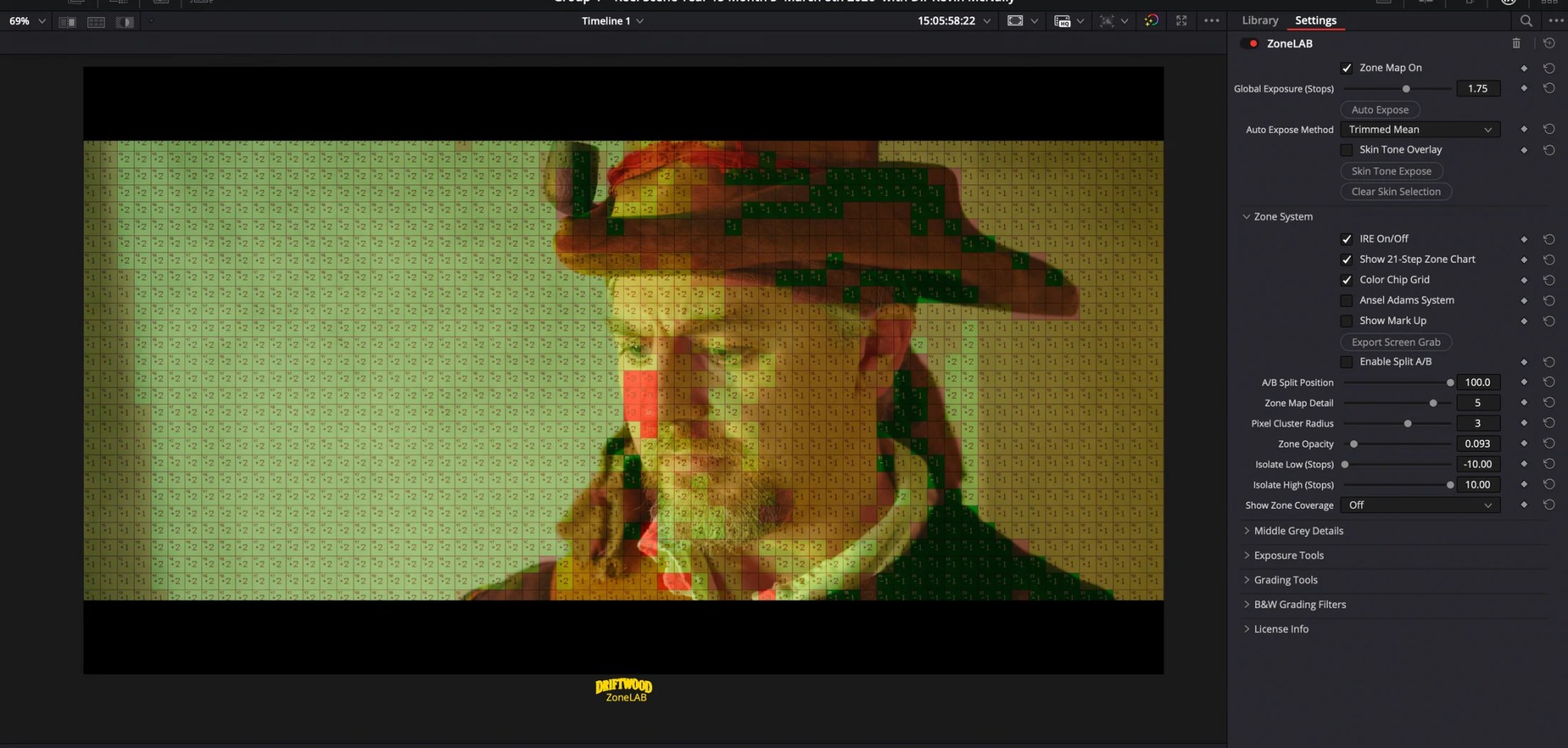Screen dimensions: 1568x748
Task: Open viewer options via the three-dot icon
Action: coord(1212,21)
